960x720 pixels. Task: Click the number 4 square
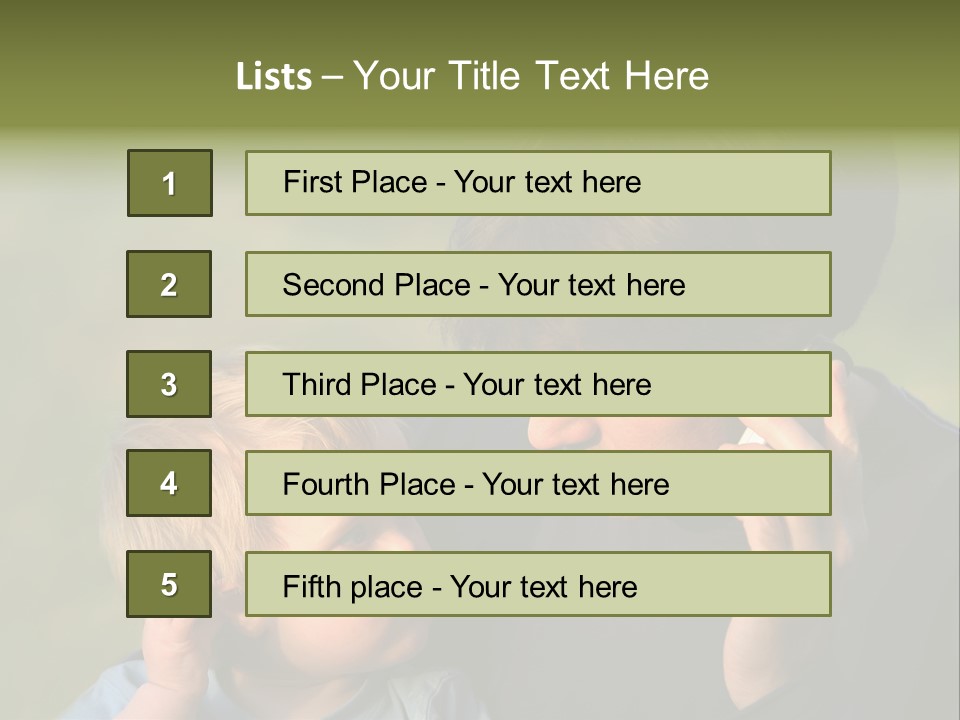click(169, 483)
